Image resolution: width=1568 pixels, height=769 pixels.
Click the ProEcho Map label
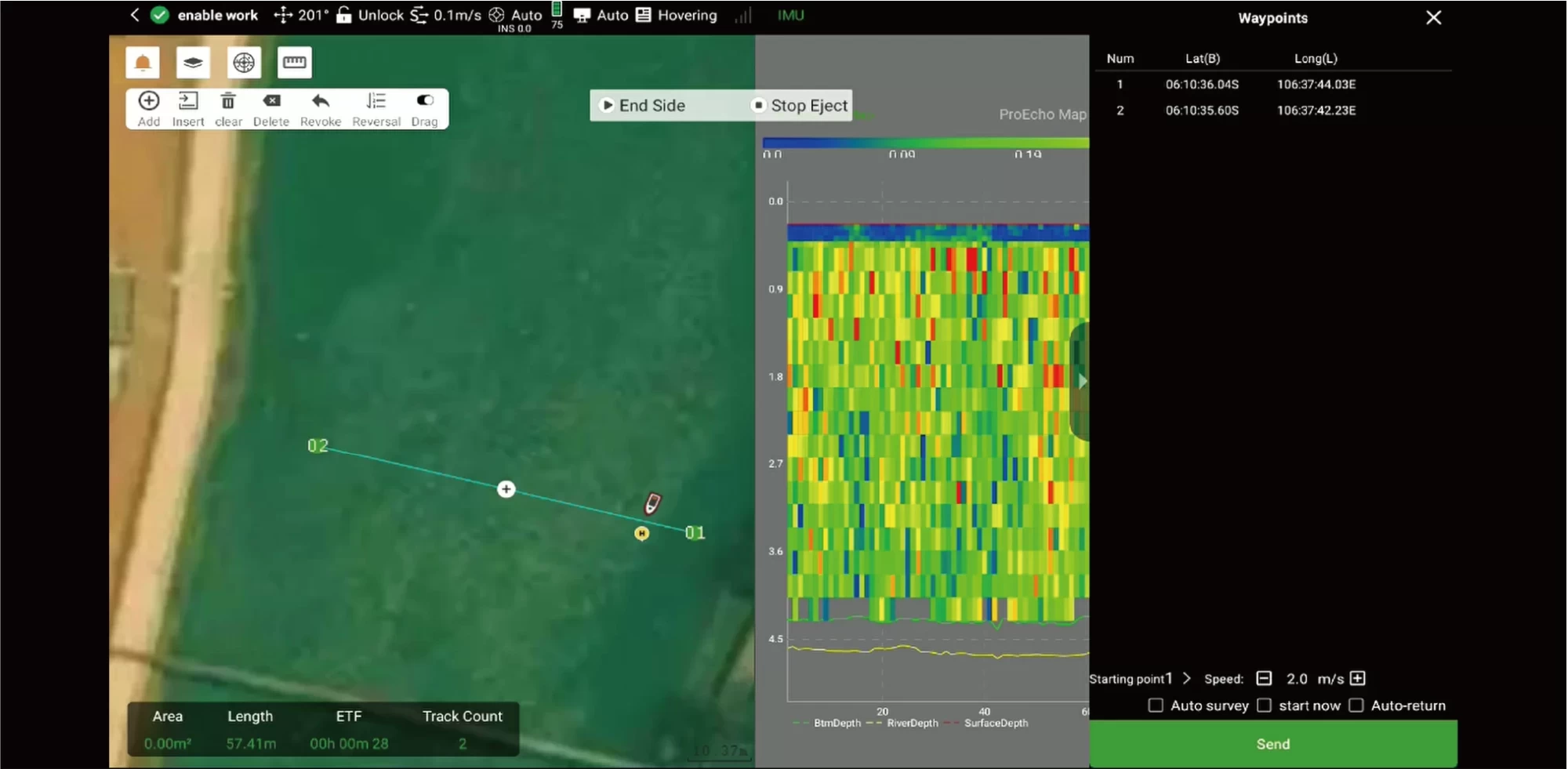[1043, 114]
